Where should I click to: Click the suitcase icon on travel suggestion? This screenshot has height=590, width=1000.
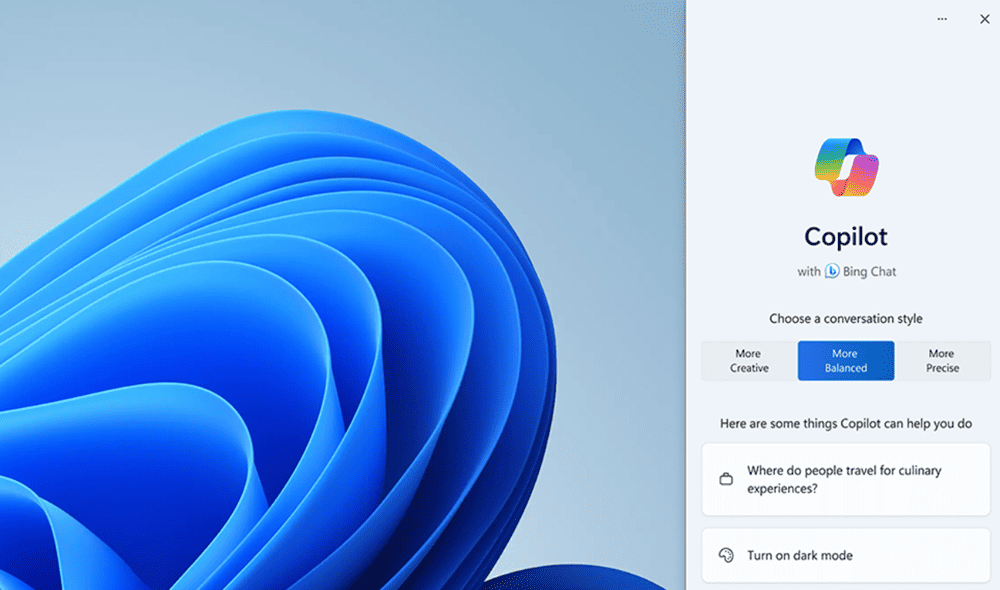click(726, 478)
